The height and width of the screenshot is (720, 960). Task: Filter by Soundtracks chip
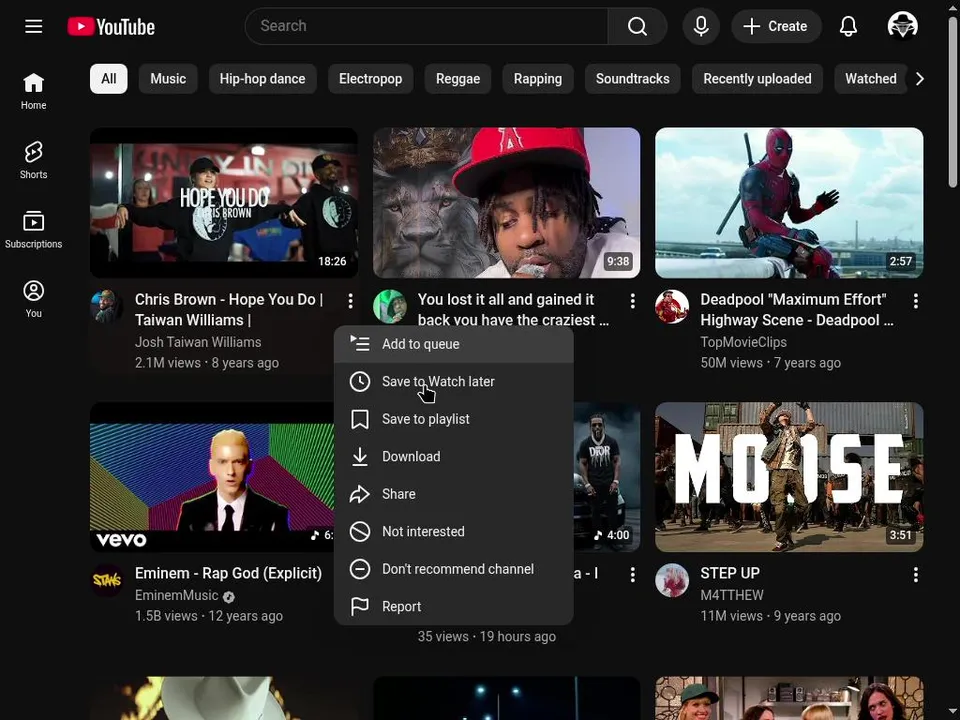[632, 79]
